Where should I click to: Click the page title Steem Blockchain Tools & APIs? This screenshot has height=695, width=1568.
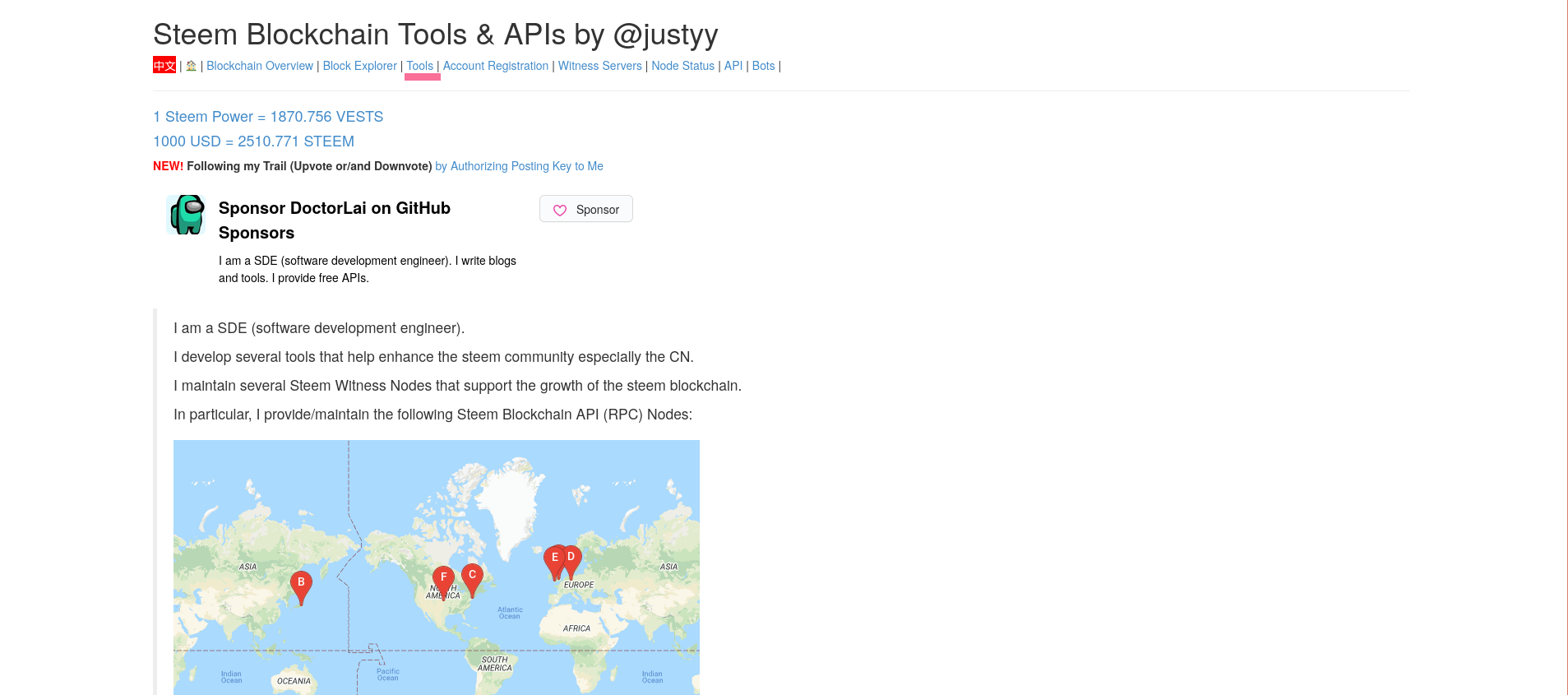(436, 35)
